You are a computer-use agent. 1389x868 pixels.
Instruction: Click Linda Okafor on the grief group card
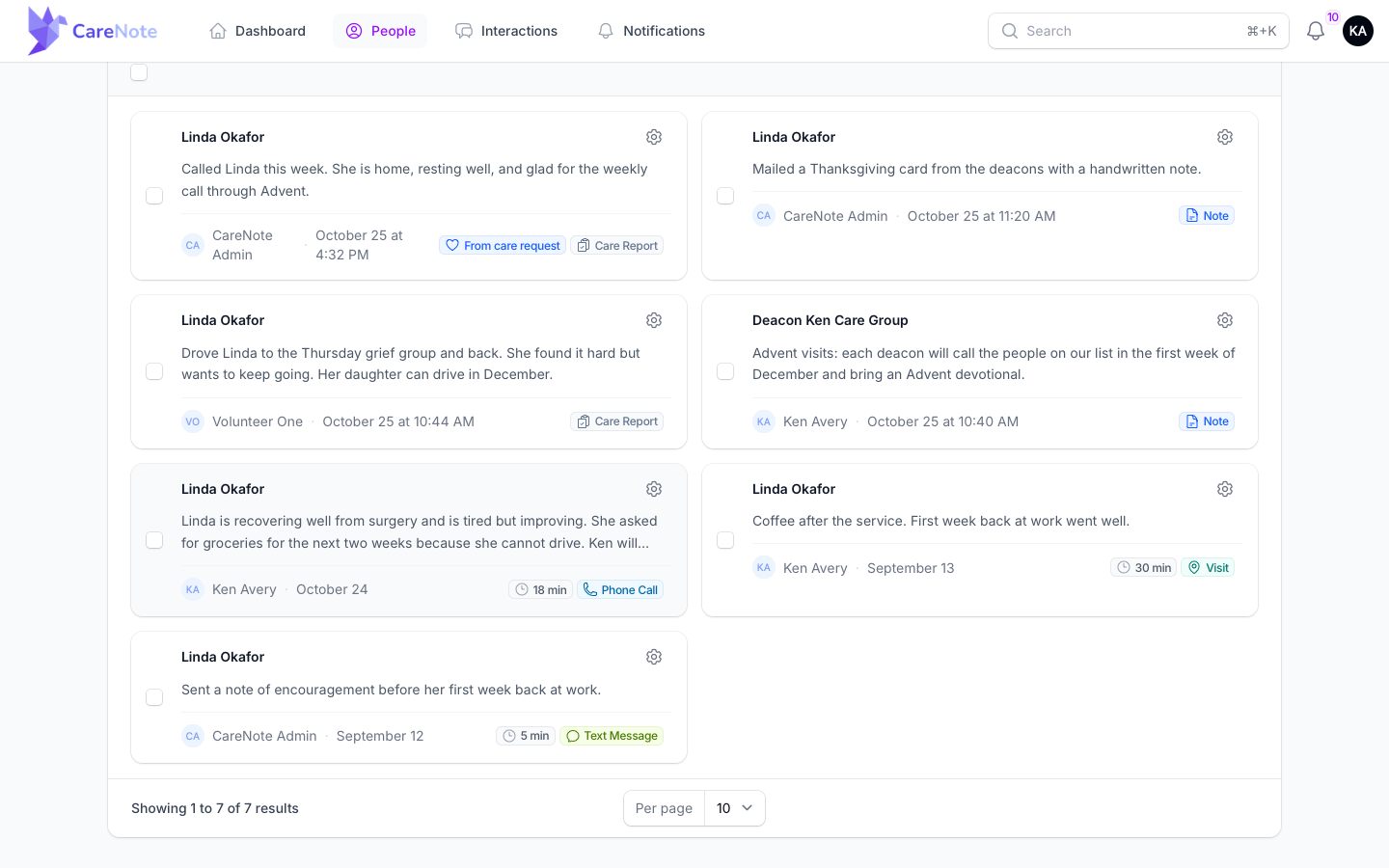(223, 320)
